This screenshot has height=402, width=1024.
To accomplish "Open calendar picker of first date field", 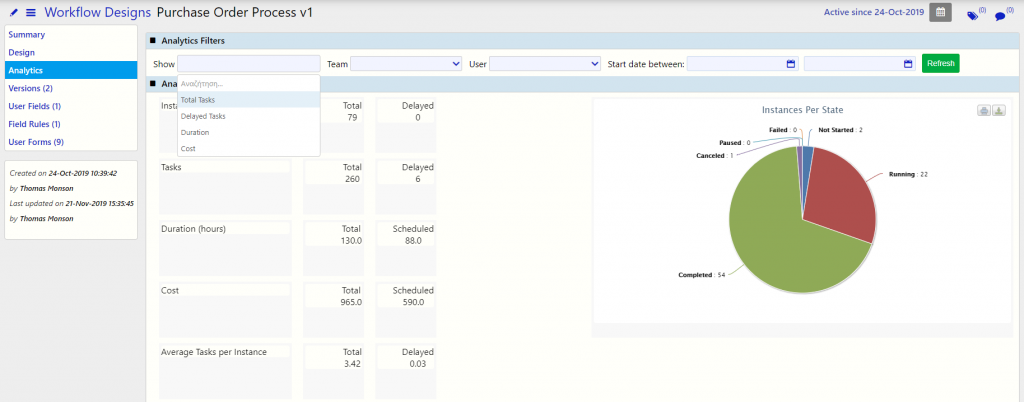I will [x=792, y=64].
